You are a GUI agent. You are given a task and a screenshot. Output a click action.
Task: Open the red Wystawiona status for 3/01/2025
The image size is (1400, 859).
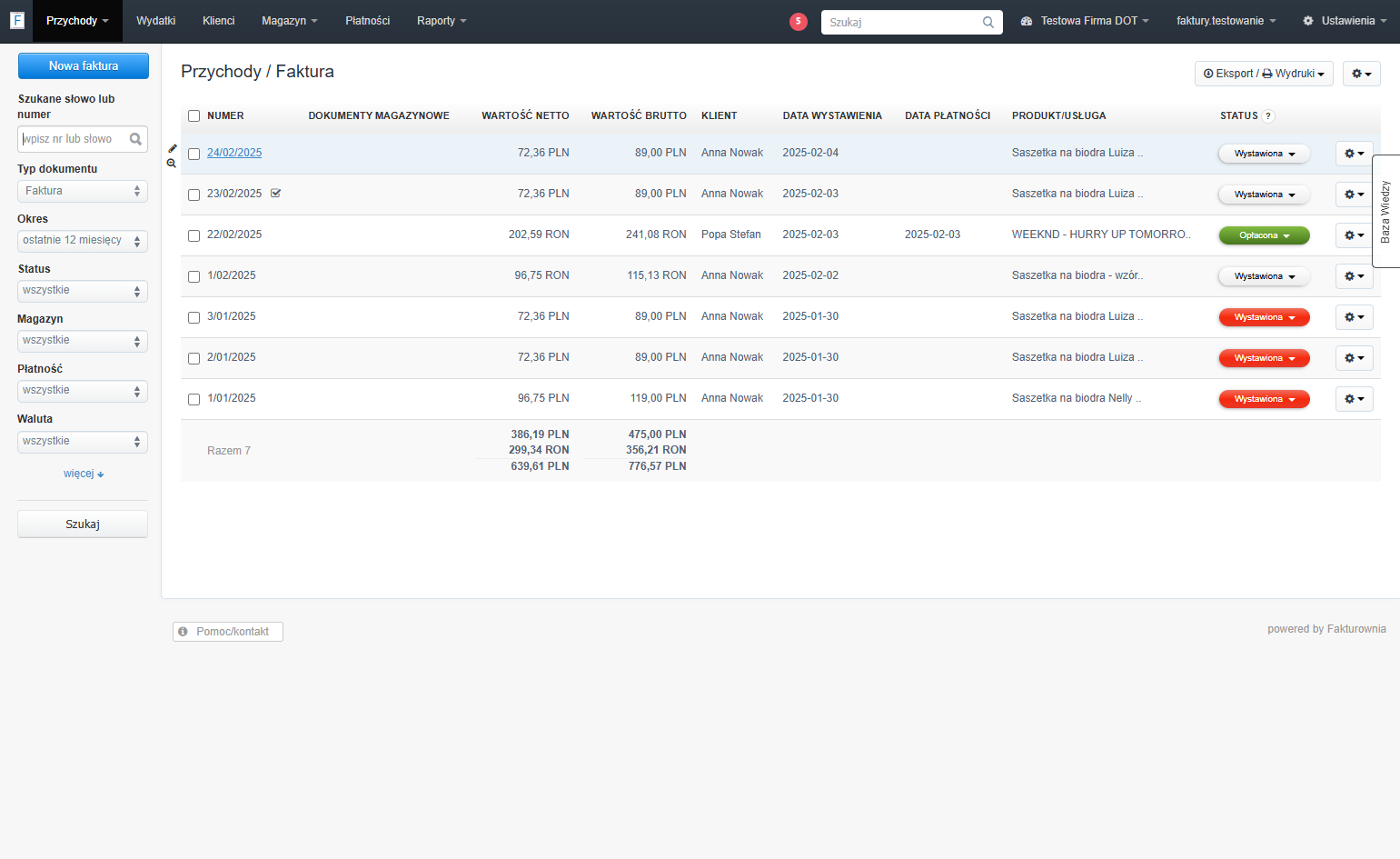coord(1265,317)
